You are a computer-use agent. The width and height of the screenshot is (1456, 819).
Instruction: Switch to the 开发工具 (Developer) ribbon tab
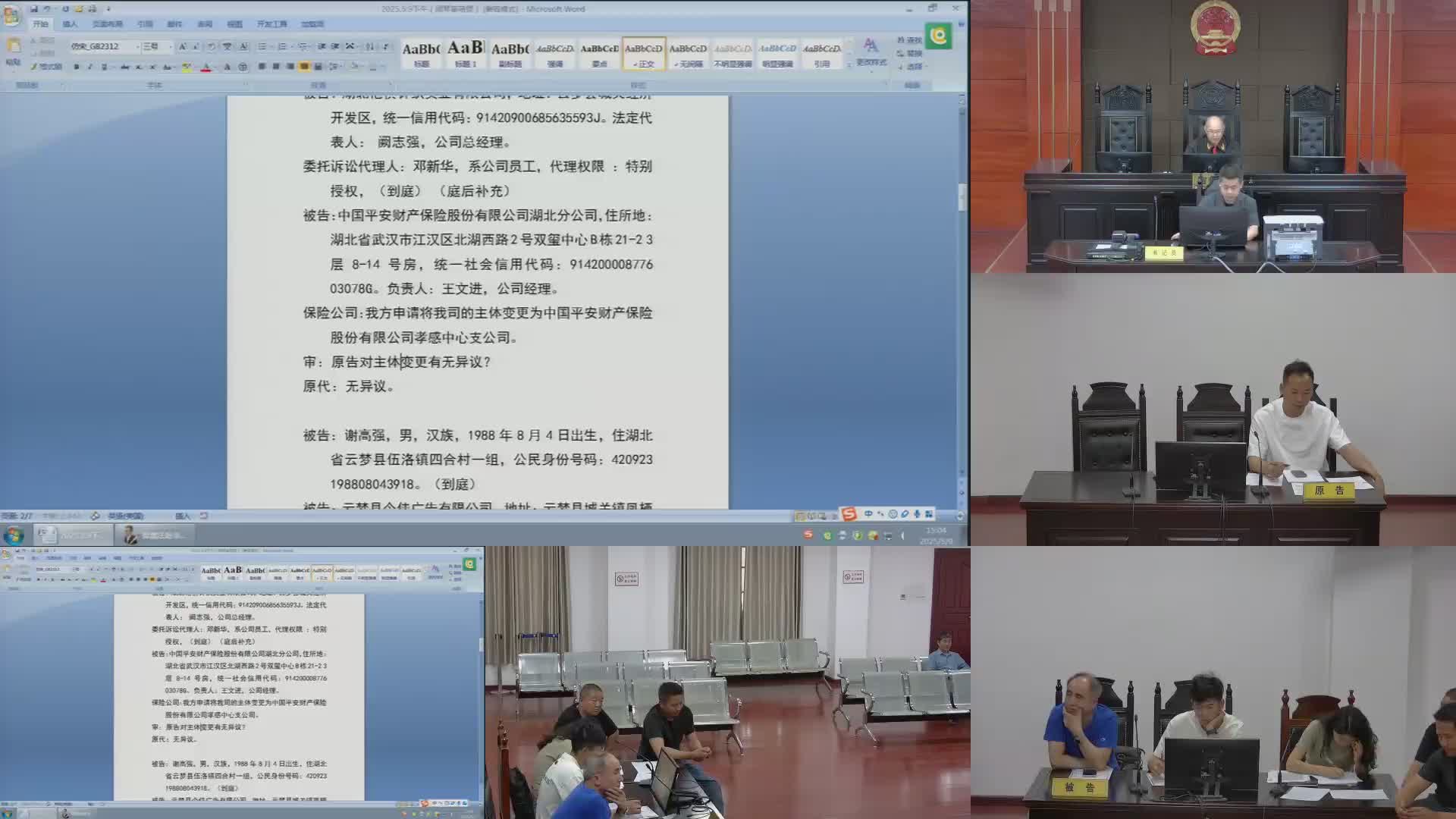[x=272, y=24]
